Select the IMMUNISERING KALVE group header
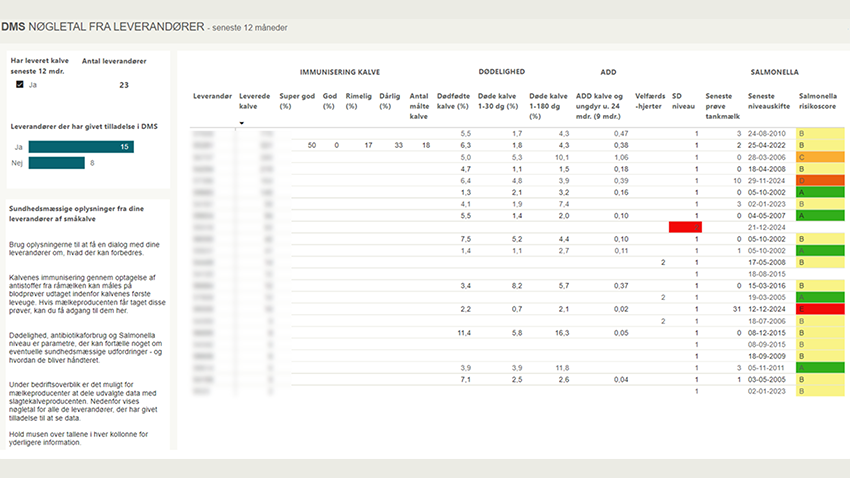Image resolution: width=850 pixels, height=478 pixels. [x=340, y=72]
